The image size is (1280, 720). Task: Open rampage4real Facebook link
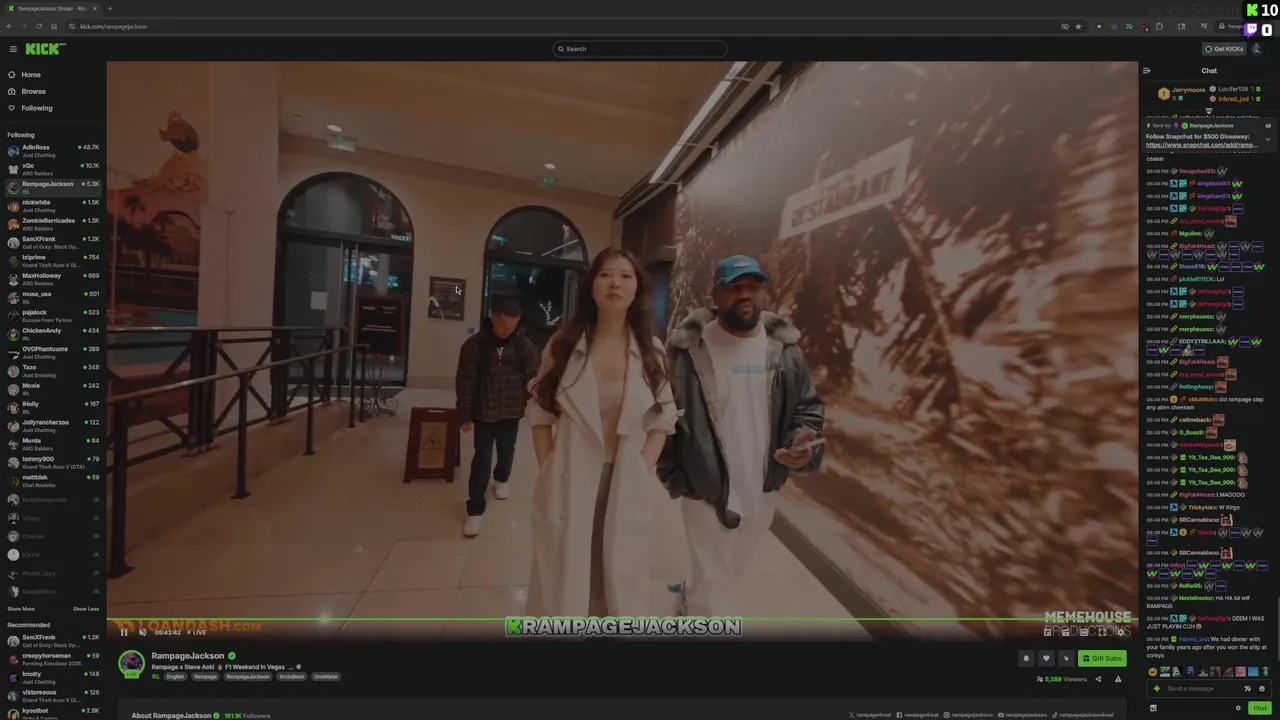[x=918, y=715]
